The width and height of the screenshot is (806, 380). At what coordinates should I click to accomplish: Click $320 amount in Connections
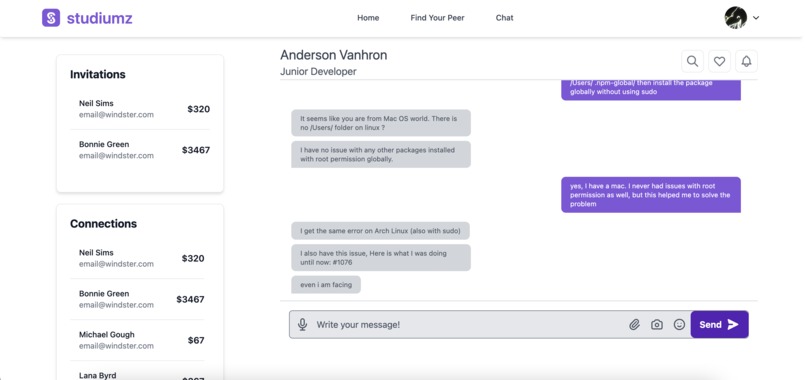[x=193, y=258]
